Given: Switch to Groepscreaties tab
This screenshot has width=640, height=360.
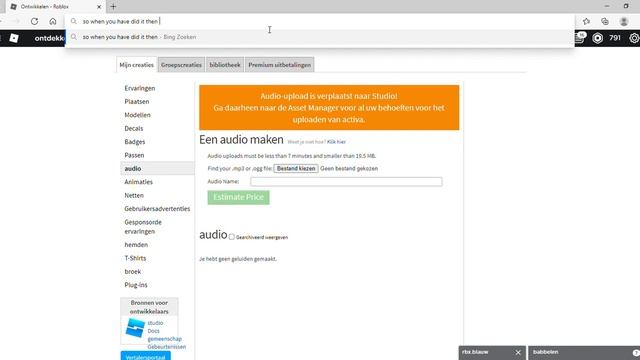Looking at the screenshot, I should (181, 65).
